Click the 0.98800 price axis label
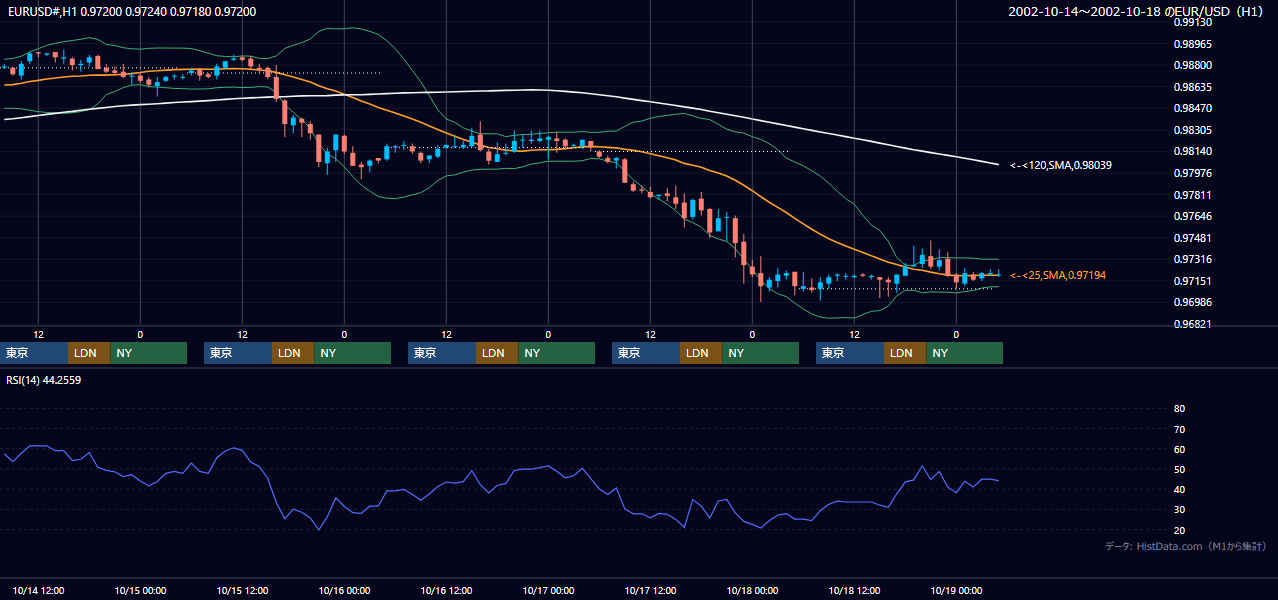The height and width of the screenshot is (600, 1278). [x=1193, y=65]
